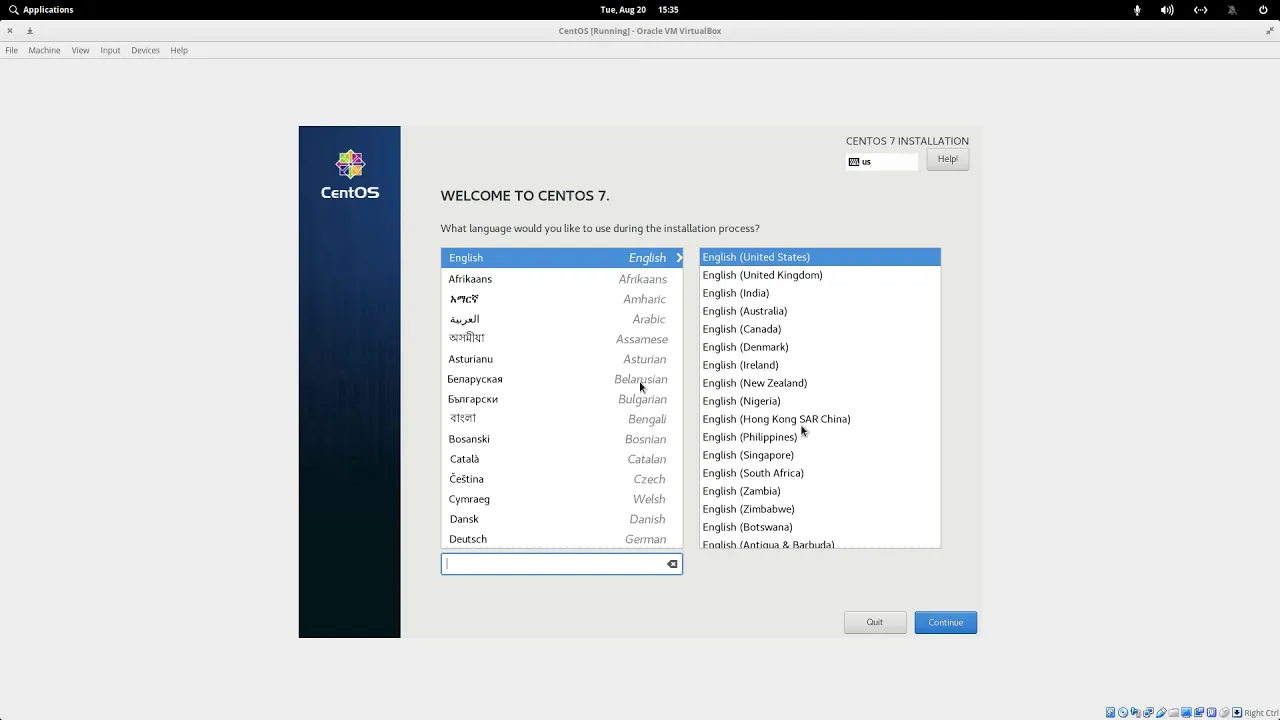
Task: Select English (Ireland) locale
Action: coord(820,365)
